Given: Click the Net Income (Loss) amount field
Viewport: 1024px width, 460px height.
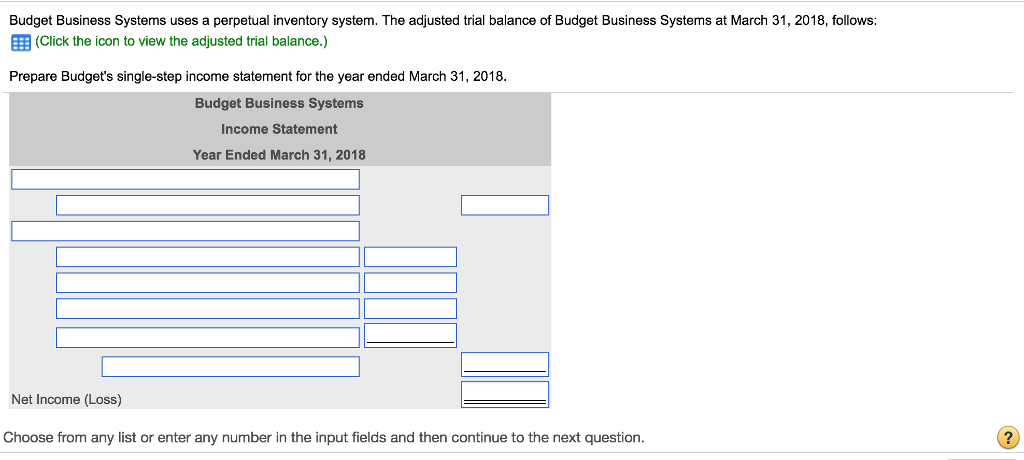Looking at the screenshot, I should [x=505, y=394].
